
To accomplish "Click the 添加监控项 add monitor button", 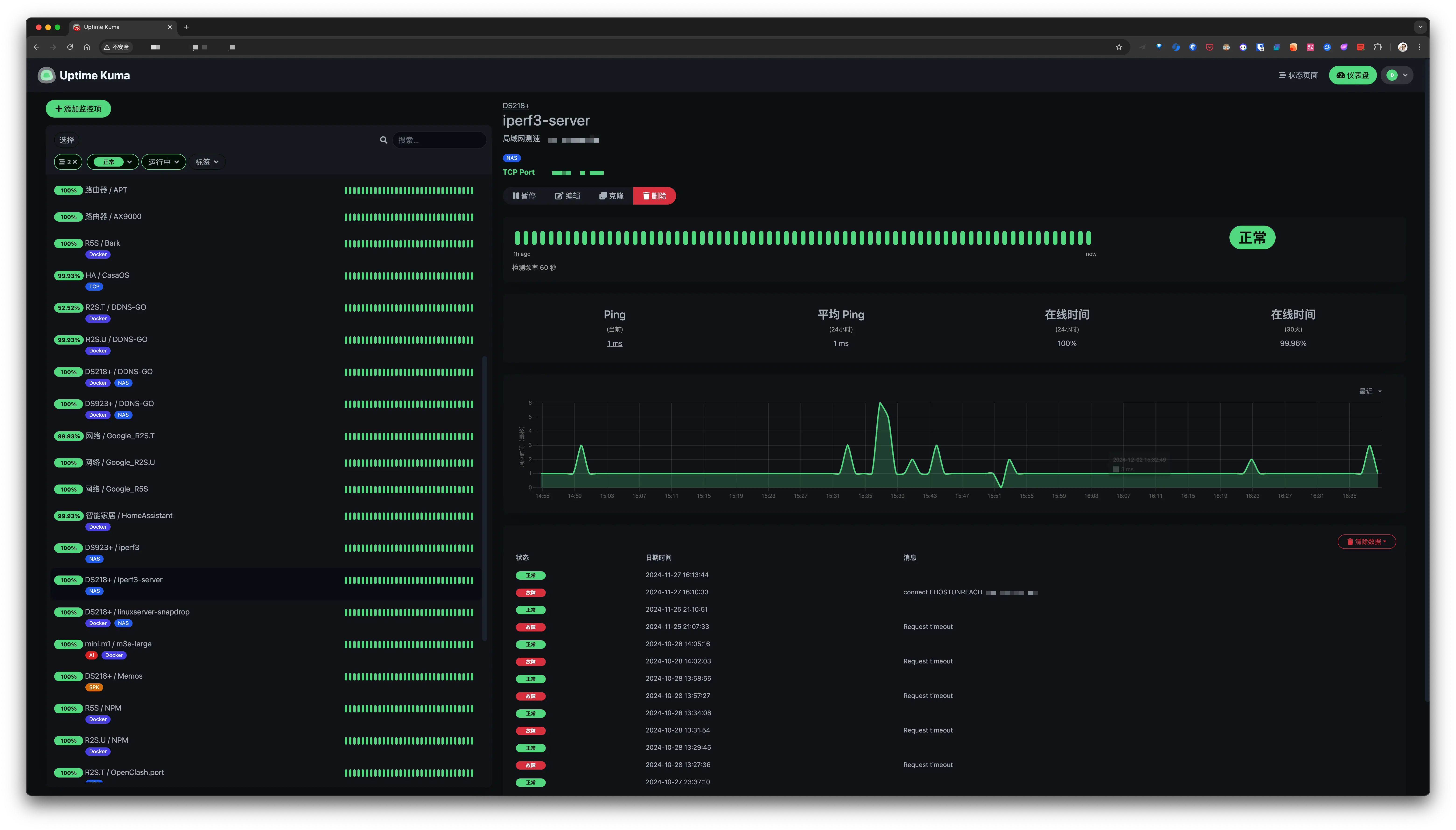I will tap(79, 108).
